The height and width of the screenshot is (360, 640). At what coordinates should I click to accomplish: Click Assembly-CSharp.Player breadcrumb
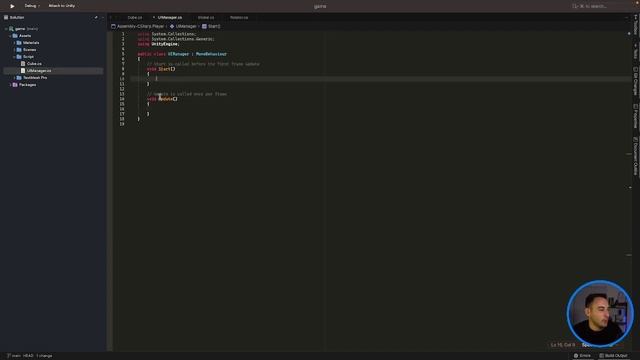click(x=140, y=27)
